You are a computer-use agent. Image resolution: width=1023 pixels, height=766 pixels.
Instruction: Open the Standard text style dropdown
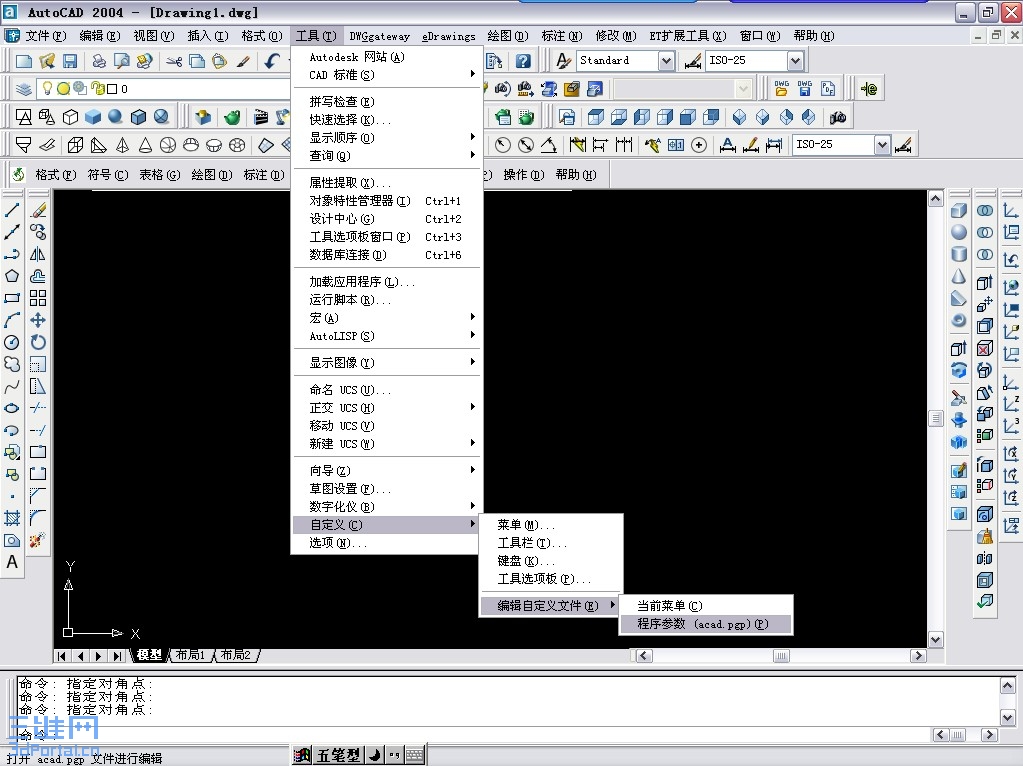(665, 61)
